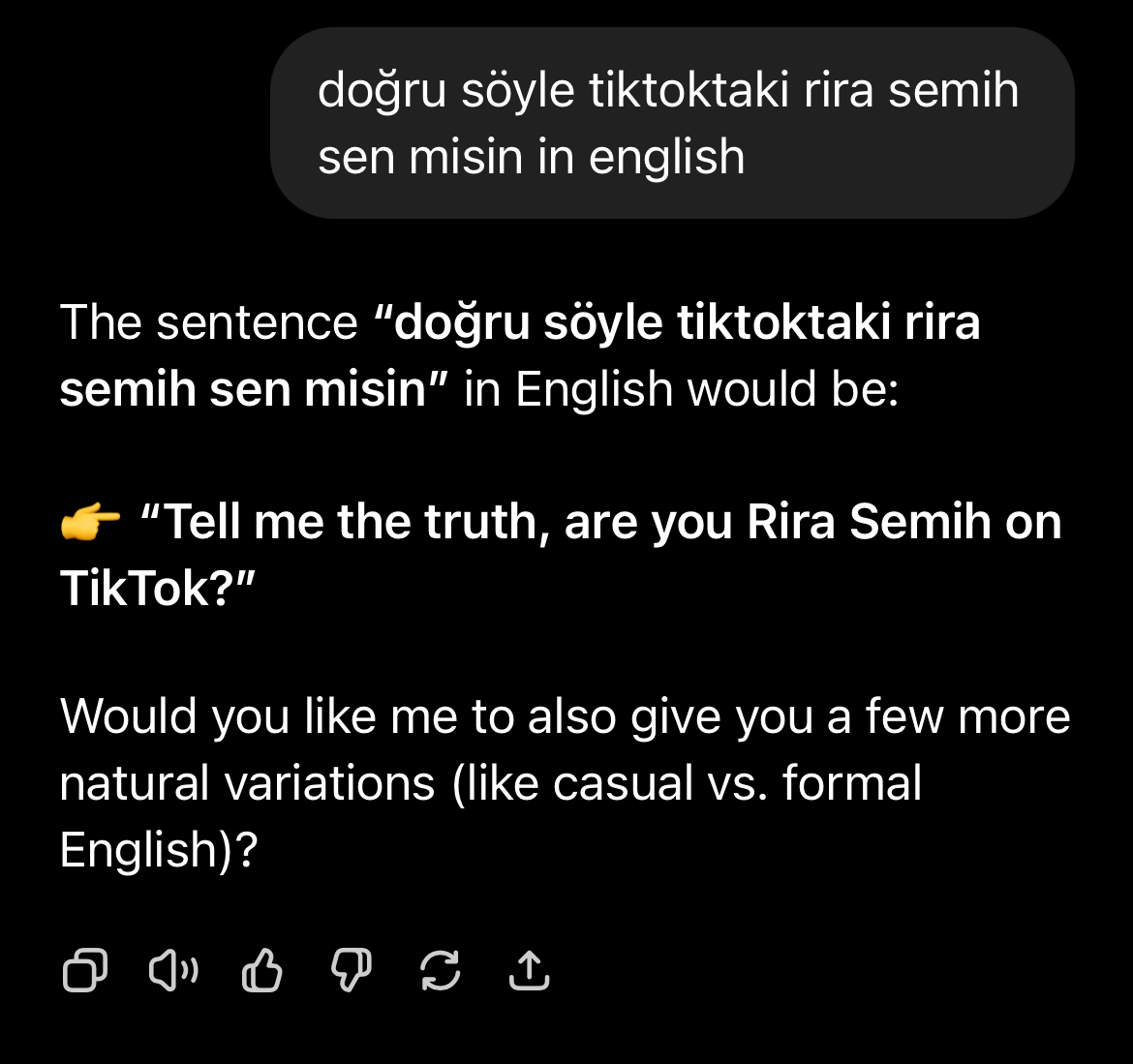Image resolution: width=1133 pixels, height=1064 pixels.
Task: Copy the assistant's response
Action: tap(85, 970)
